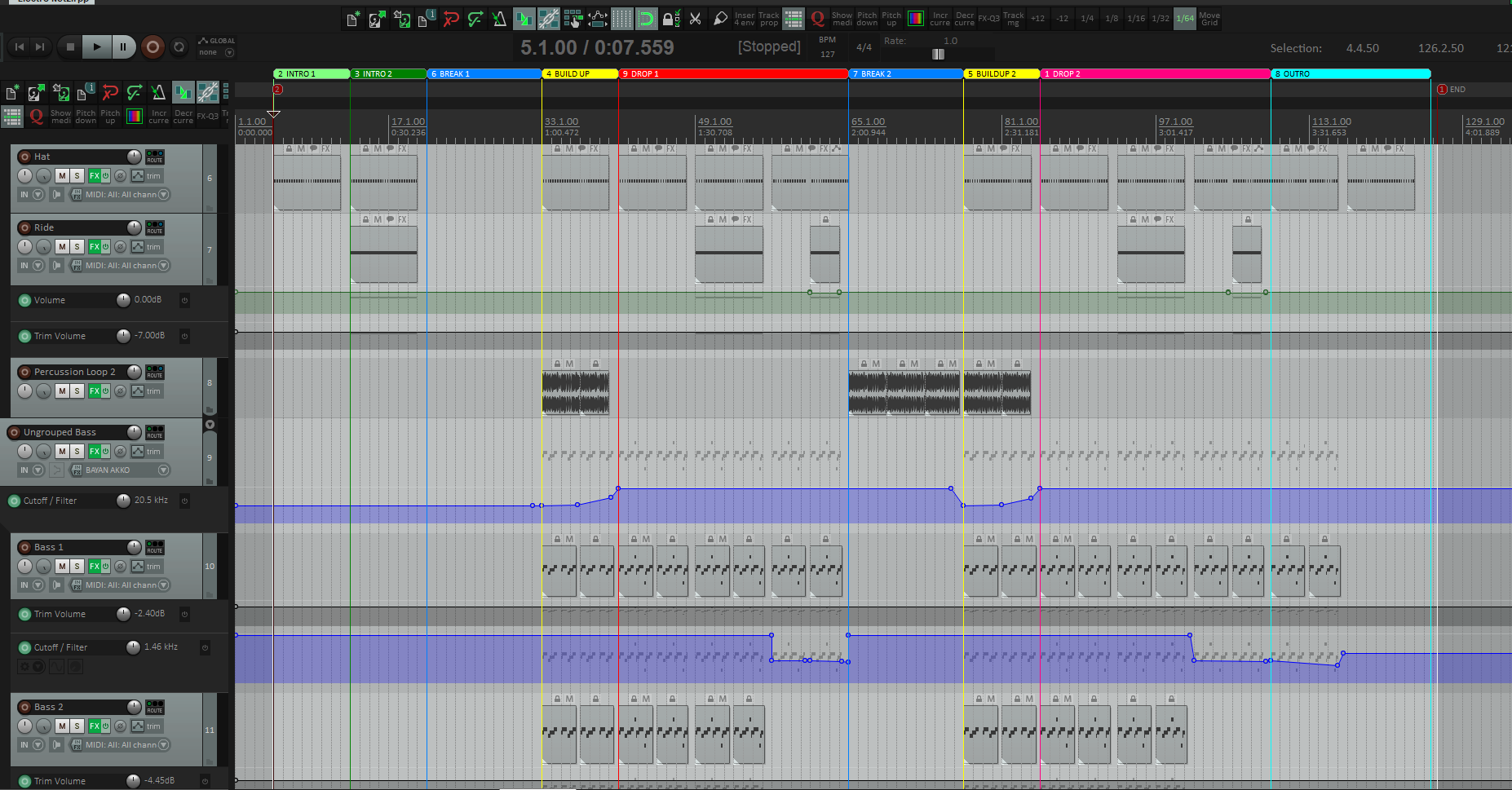Set grid to 1/16 in toolbar
The image size is (1512, 790).
[1136, 19]
